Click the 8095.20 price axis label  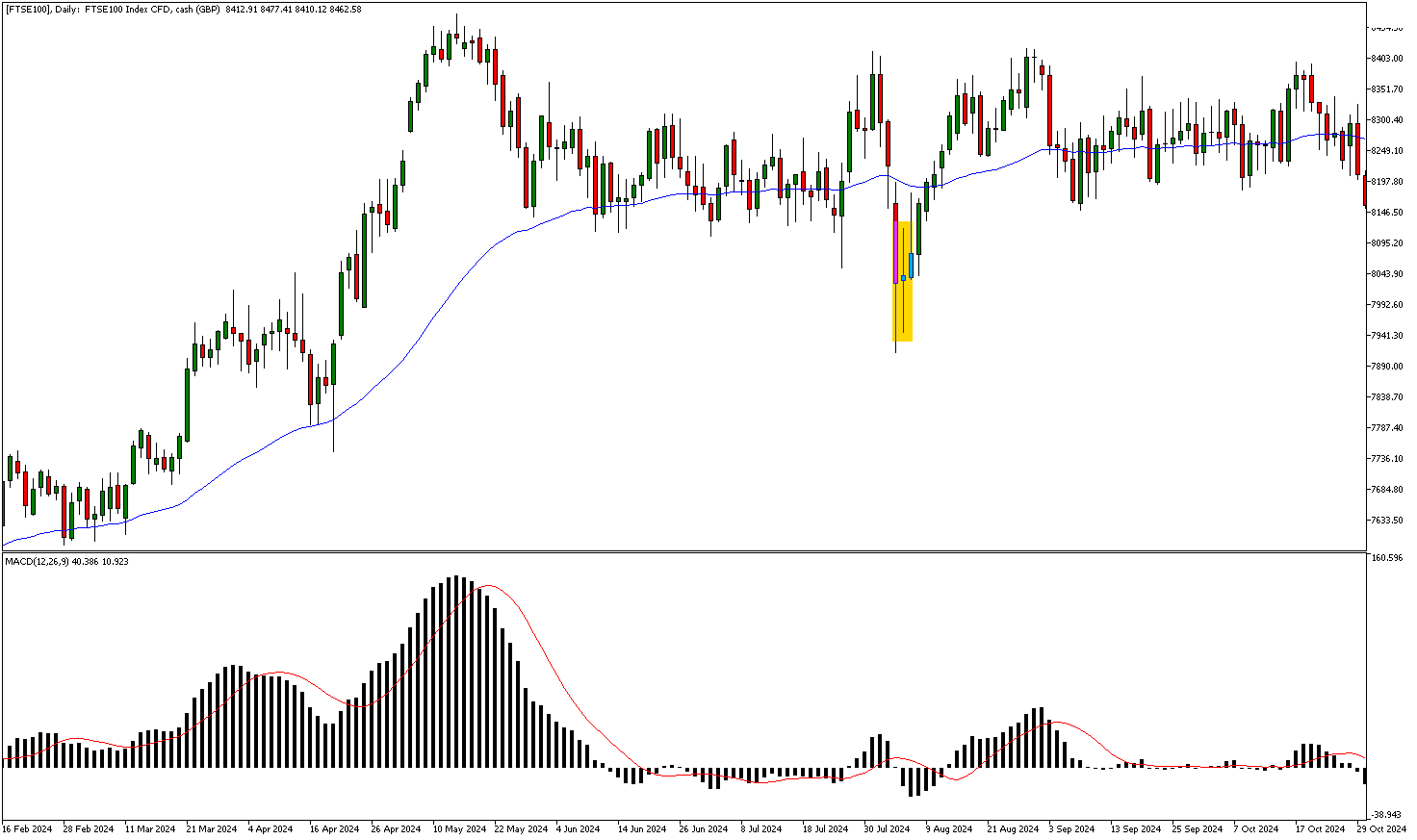1386,243
